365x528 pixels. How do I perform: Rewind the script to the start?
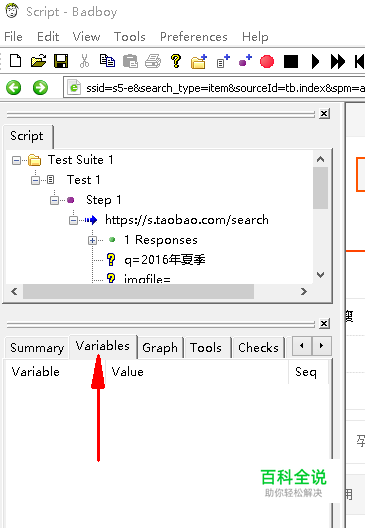[359, 62]
